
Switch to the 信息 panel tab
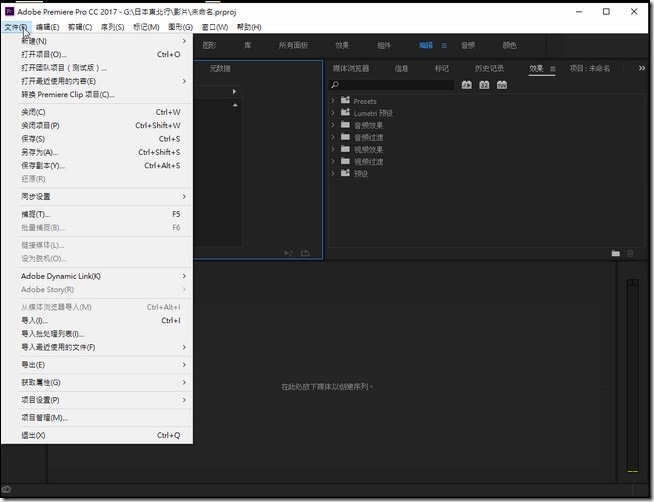click(x=401, y=68)
